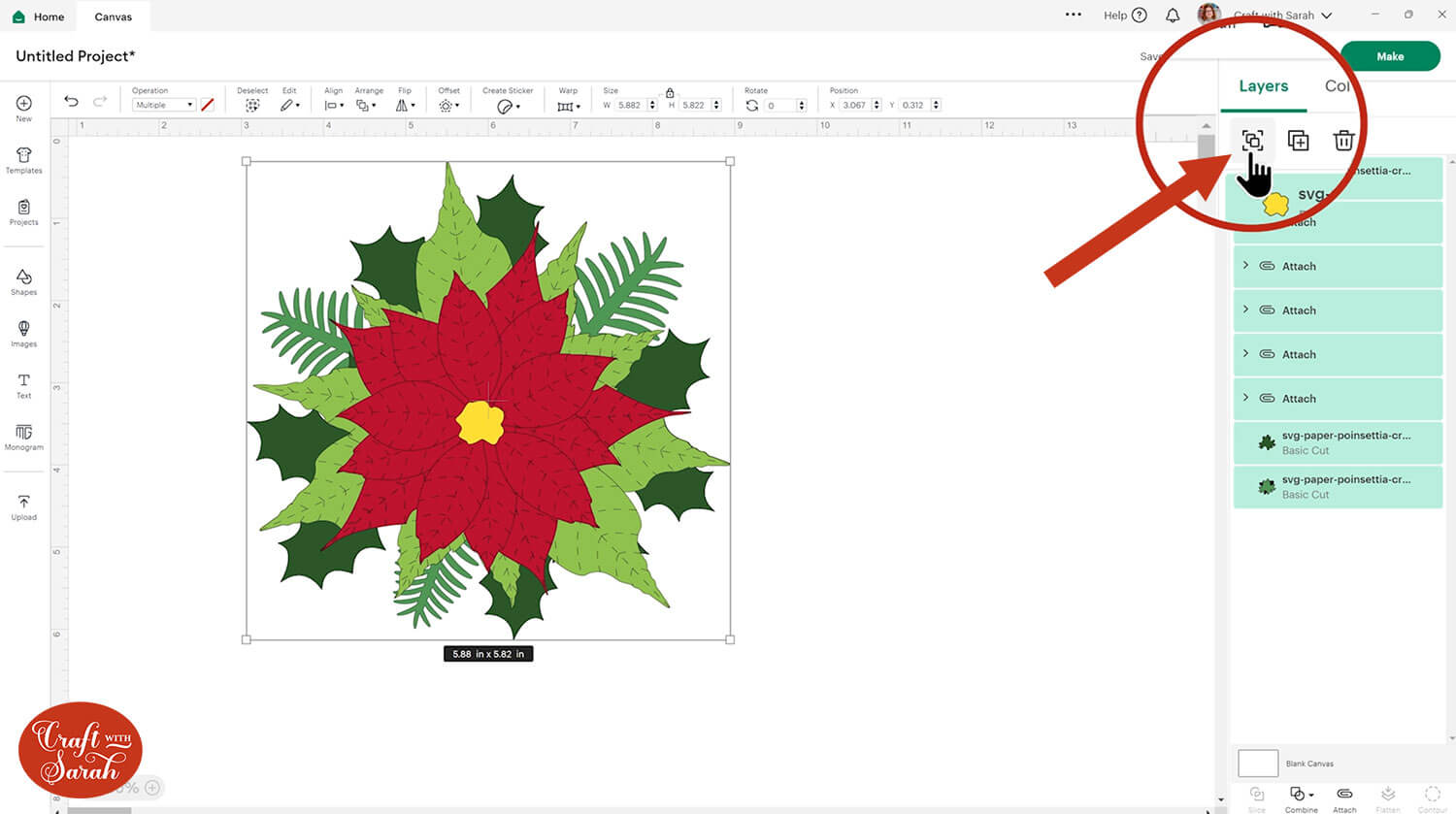This screenshot has width=1456, height=814.
Task: Click the width size input field
Action: click(629, 105)
